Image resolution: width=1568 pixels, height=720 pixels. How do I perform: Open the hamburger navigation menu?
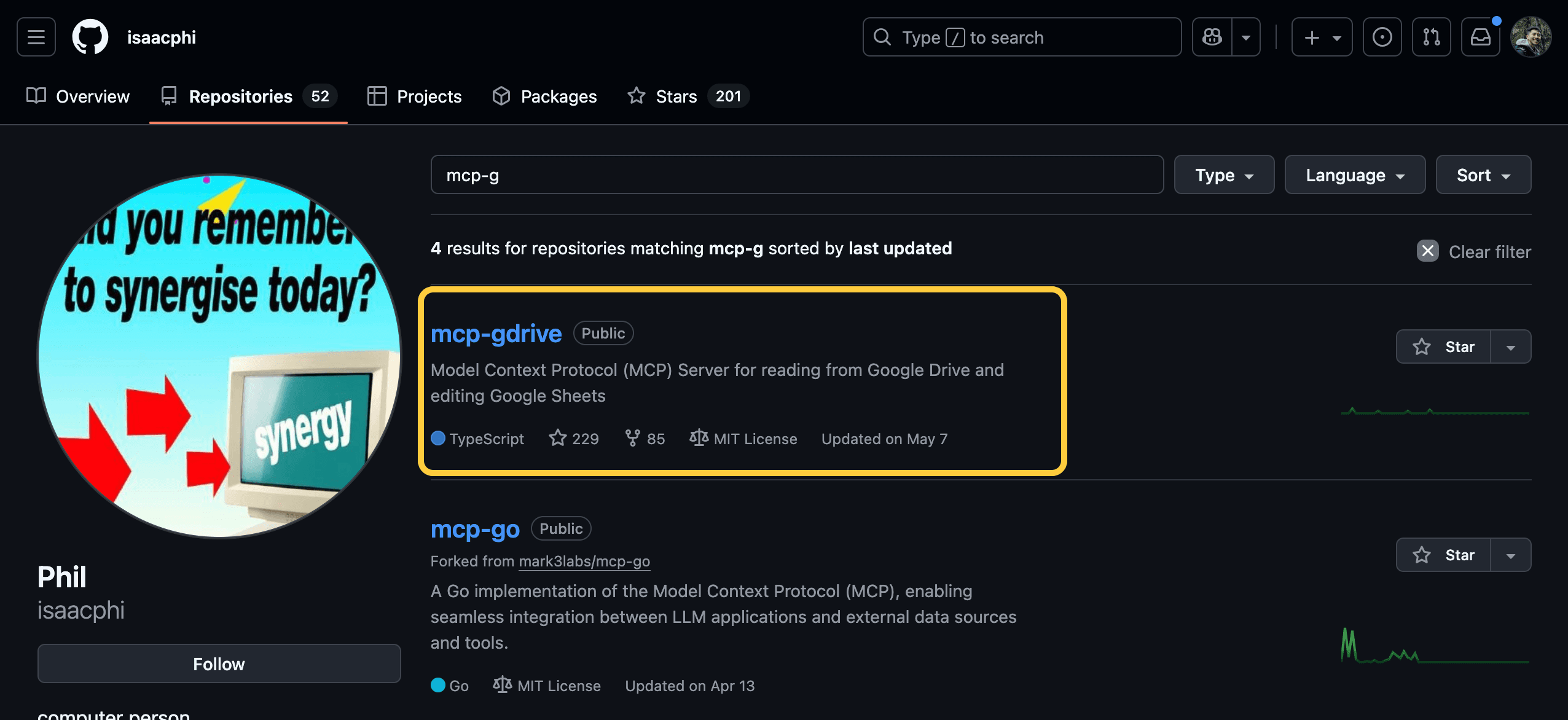click(x=36, y=37)
